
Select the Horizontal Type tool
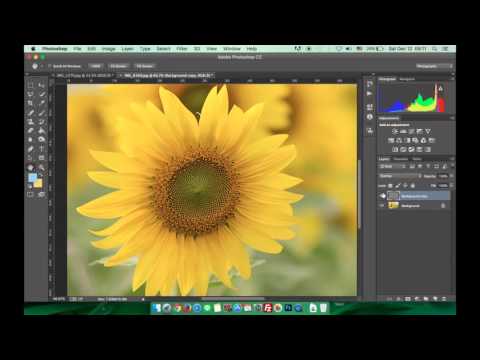tap(41, 149)
